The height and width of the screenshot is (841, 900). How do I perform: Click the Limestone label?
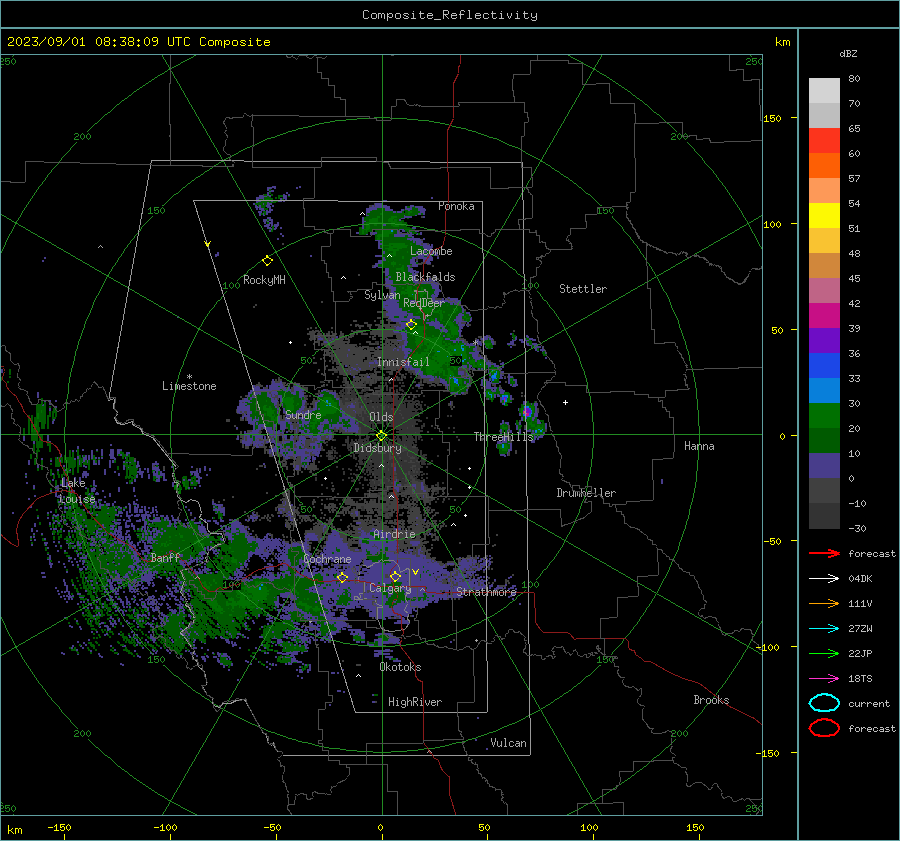[x=189, y=386]
